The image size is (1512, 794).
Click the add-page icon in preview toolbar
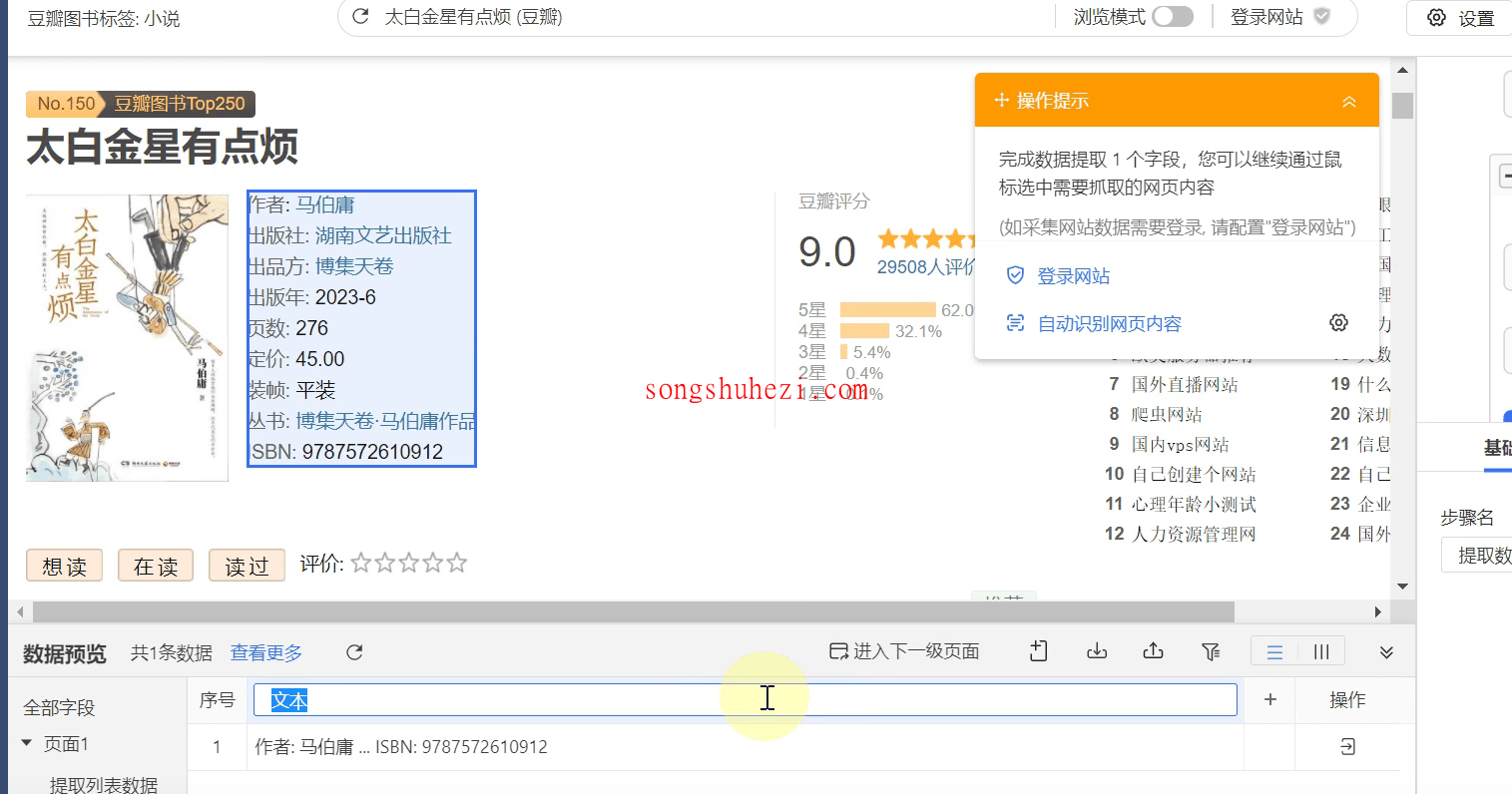coord(1039,651)
